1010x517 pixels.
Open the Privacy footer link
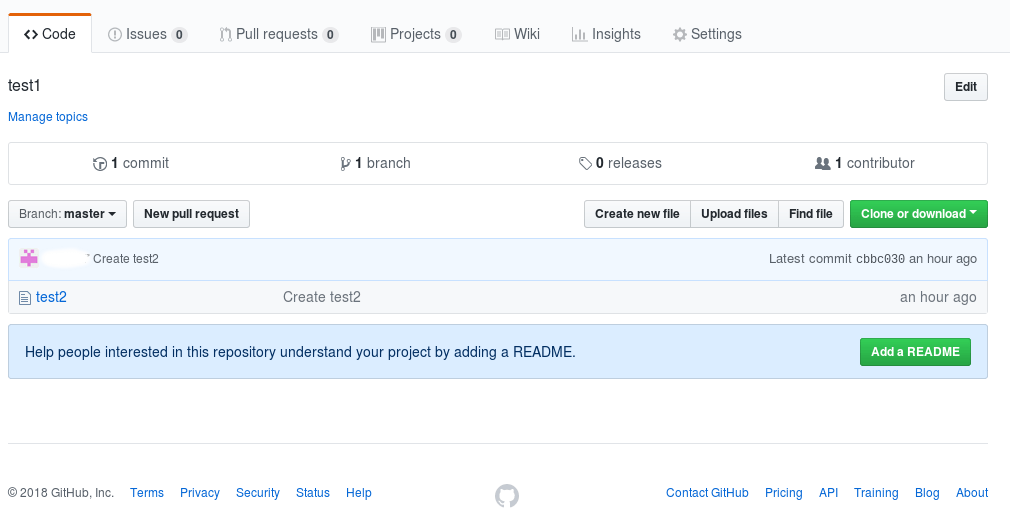(x=200, y=493)
